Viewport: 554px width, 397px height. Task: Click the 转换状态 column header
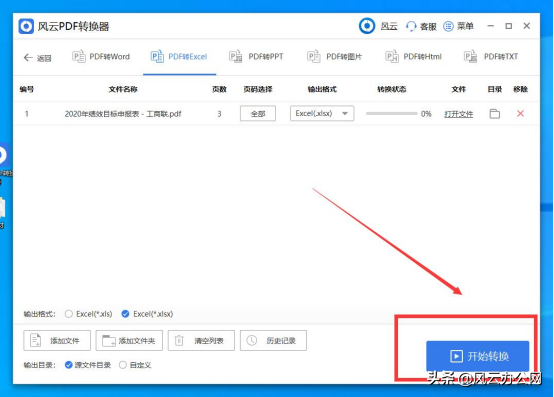(x=391, y=89)
